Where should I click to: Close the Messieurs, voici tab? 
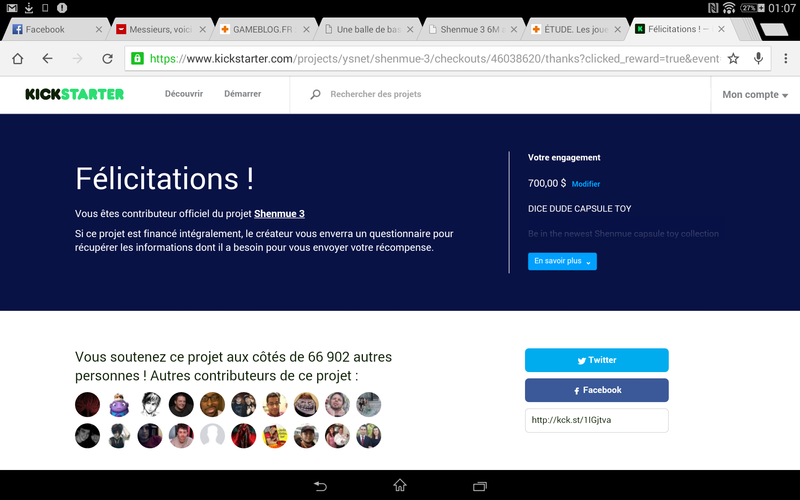click(x=203, y=30)
